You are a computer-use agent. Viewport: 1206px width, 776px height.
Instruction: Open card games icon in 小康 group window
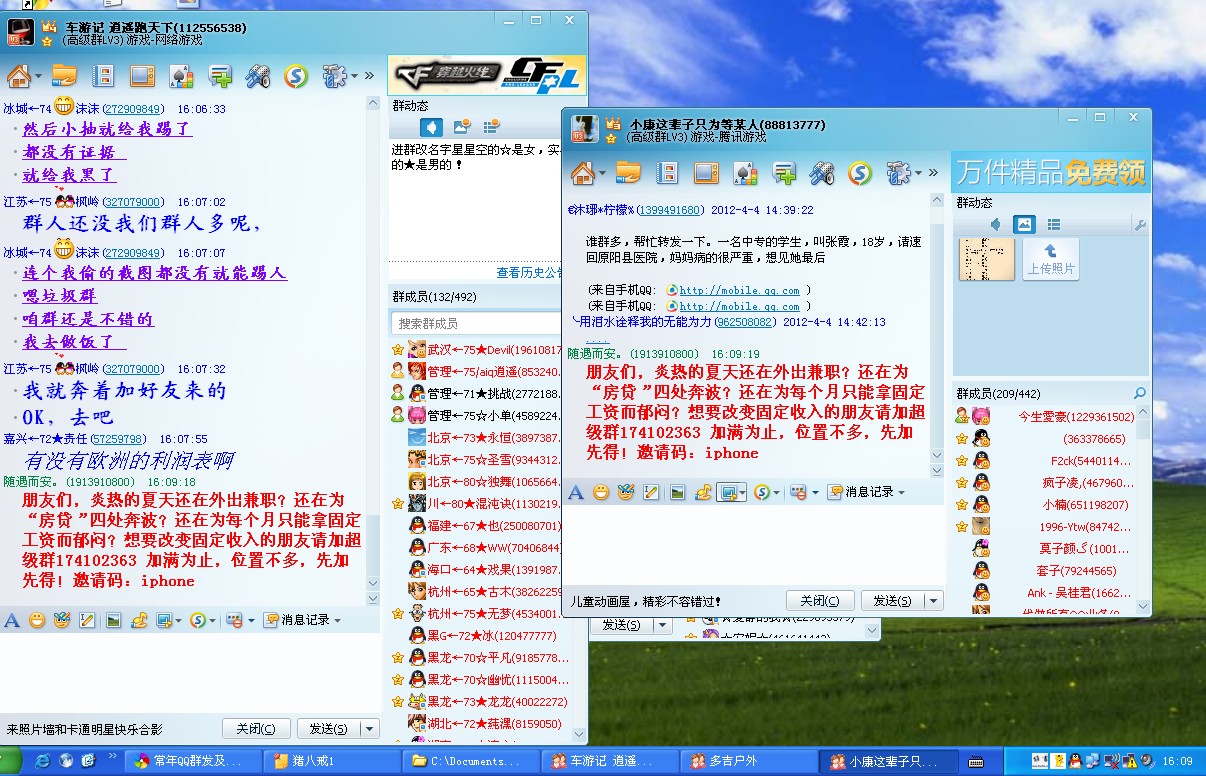point(745,173)
